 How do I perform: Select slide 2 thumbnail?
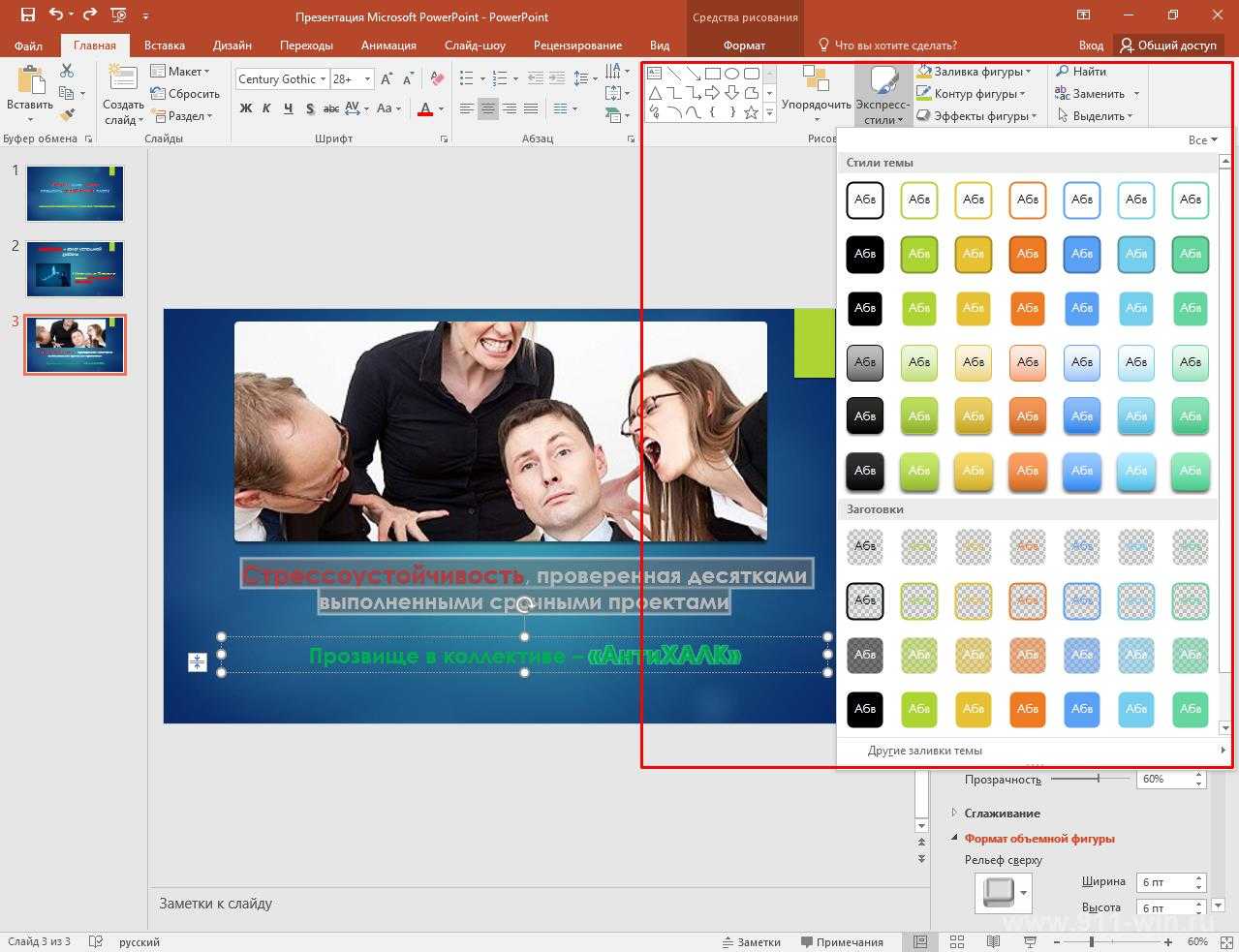75,268
